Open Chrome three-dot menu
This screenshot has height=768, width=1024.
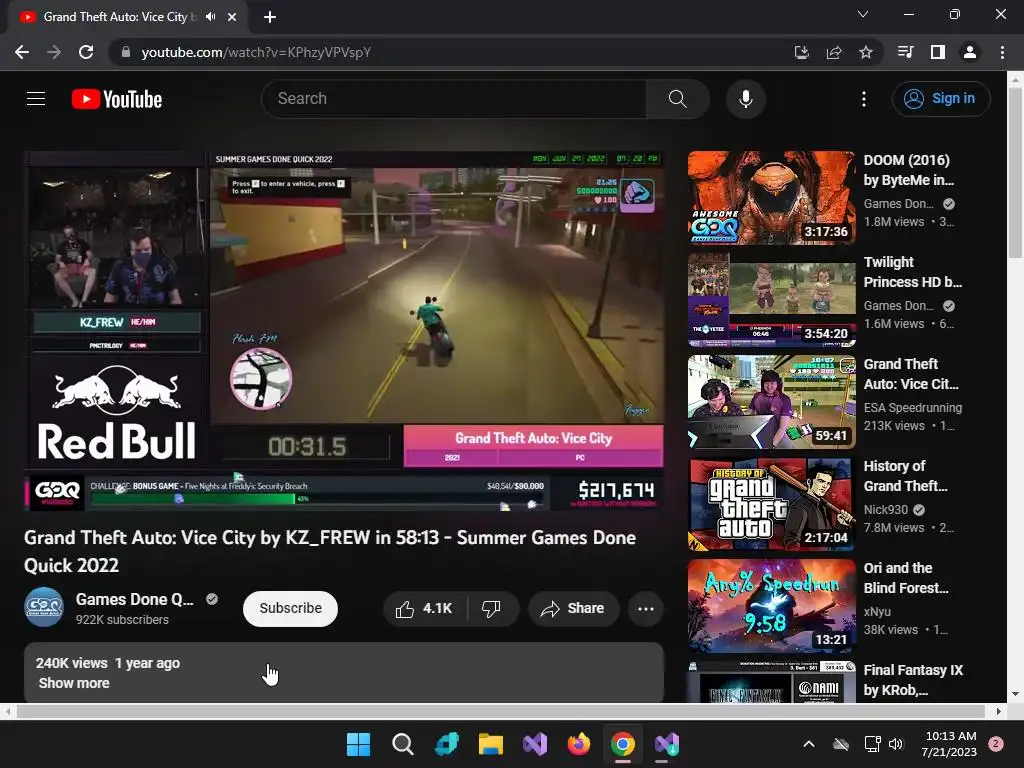pos(1002,52)
